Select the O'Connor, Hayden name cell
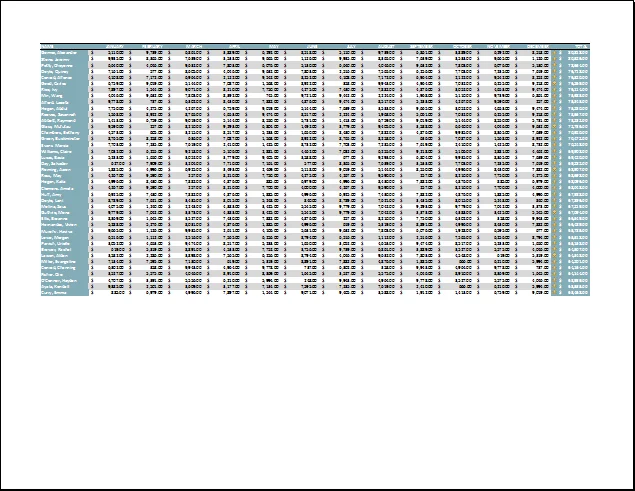 [x=64, y=280]
